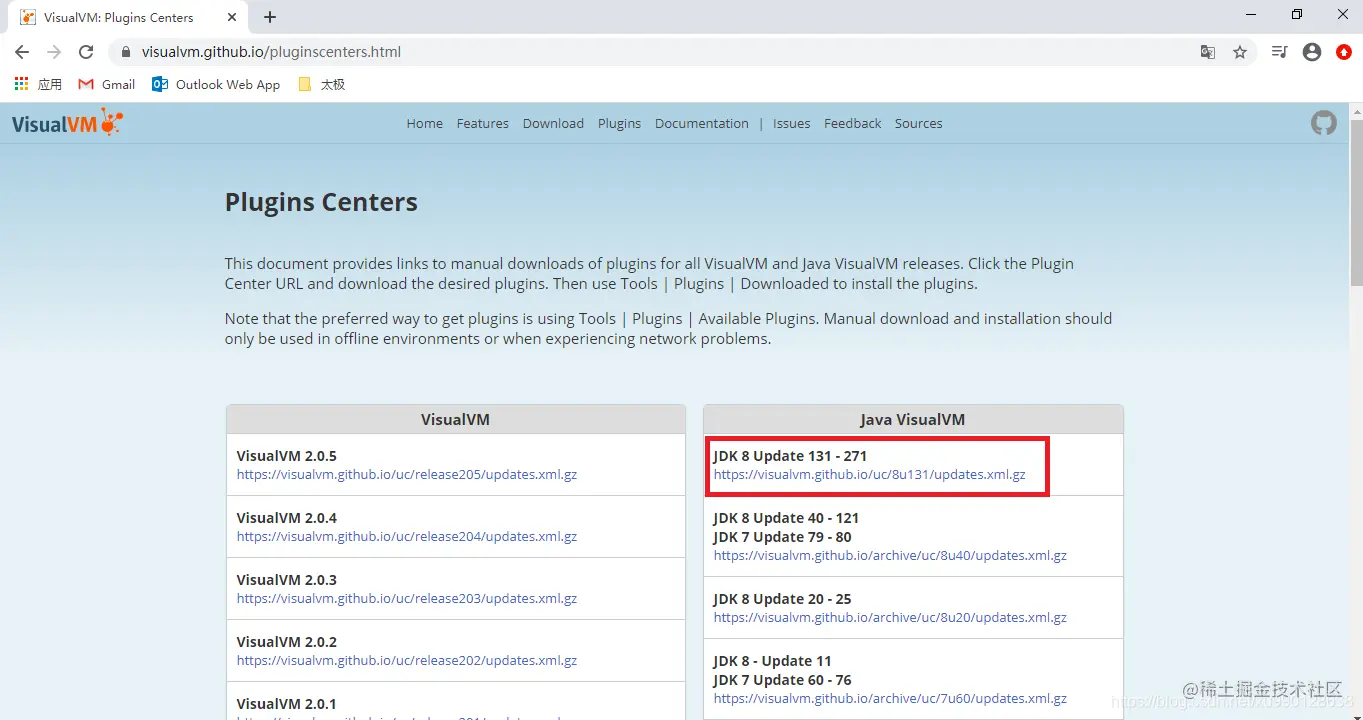Image resolution: width=1363 pixels, height=720 pixels.
Task: Click the red Chrome update icon
Action: [1344, 52]
